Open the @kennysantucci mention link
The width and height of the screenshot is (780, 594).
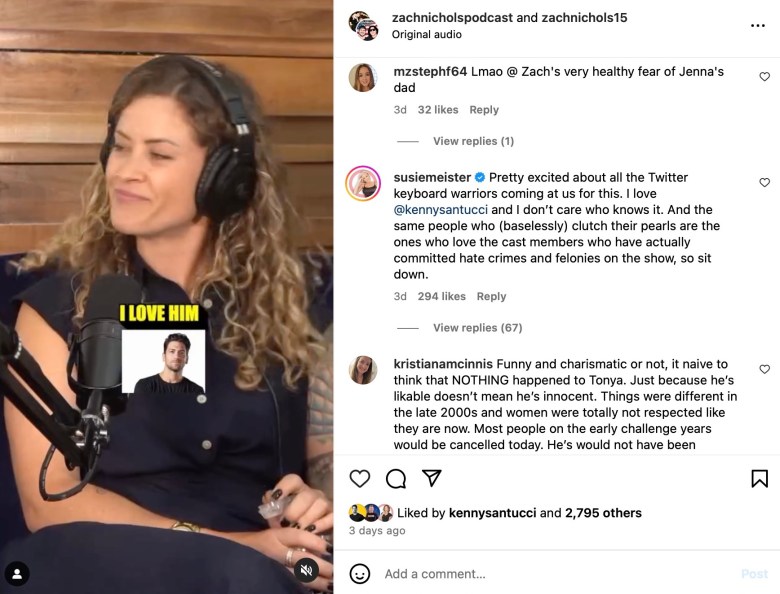[x=440, y=209]
